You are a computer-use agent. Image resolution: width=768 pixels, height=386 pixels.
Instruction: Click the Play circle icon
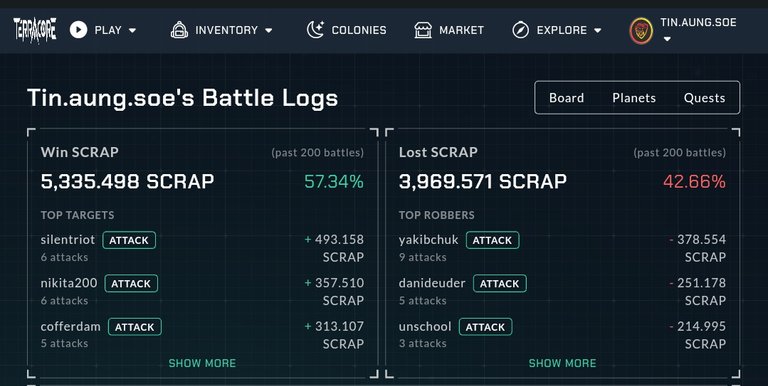point(78,30)
